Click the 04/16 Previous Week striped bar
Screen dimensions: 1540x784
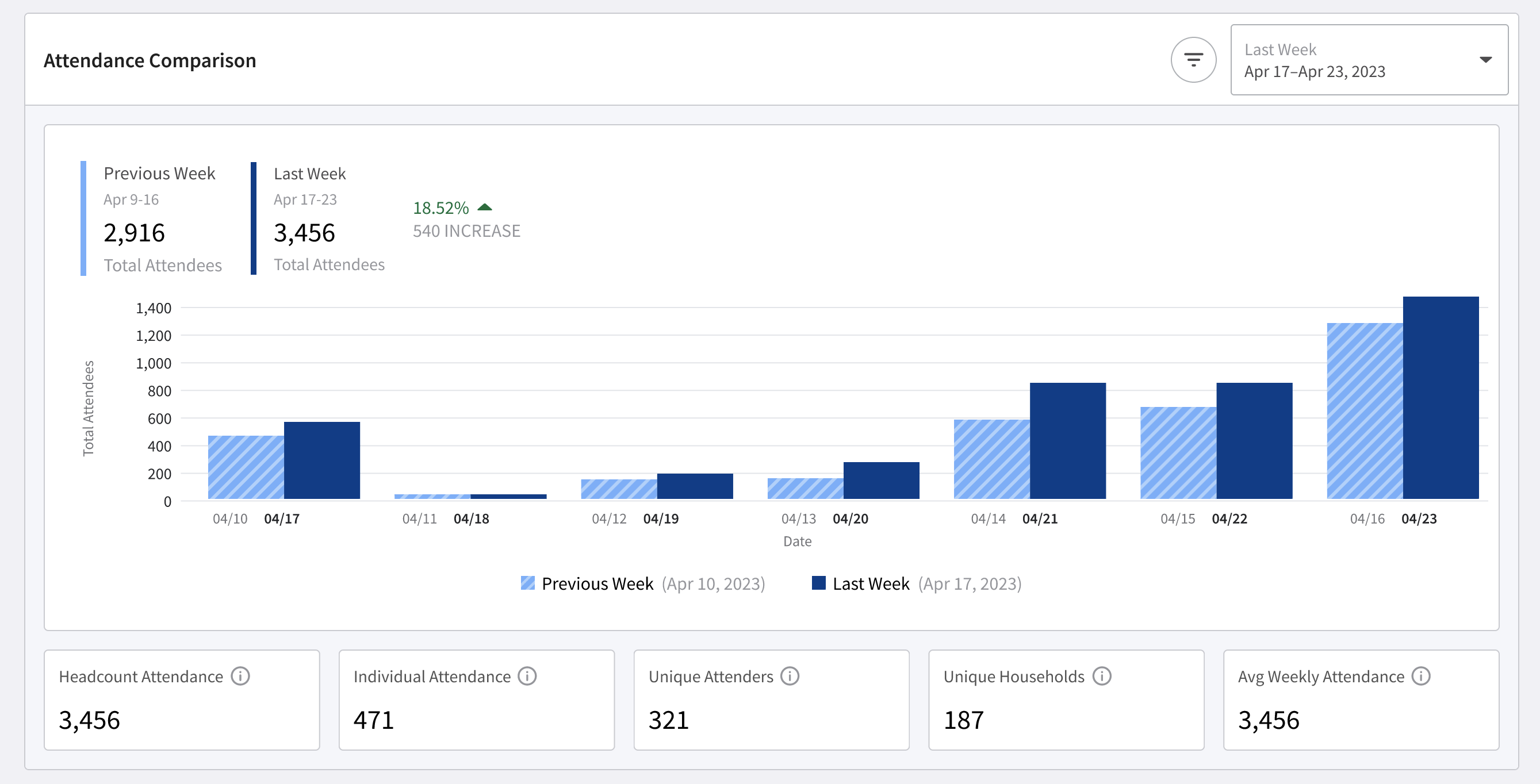(1364, 411)
